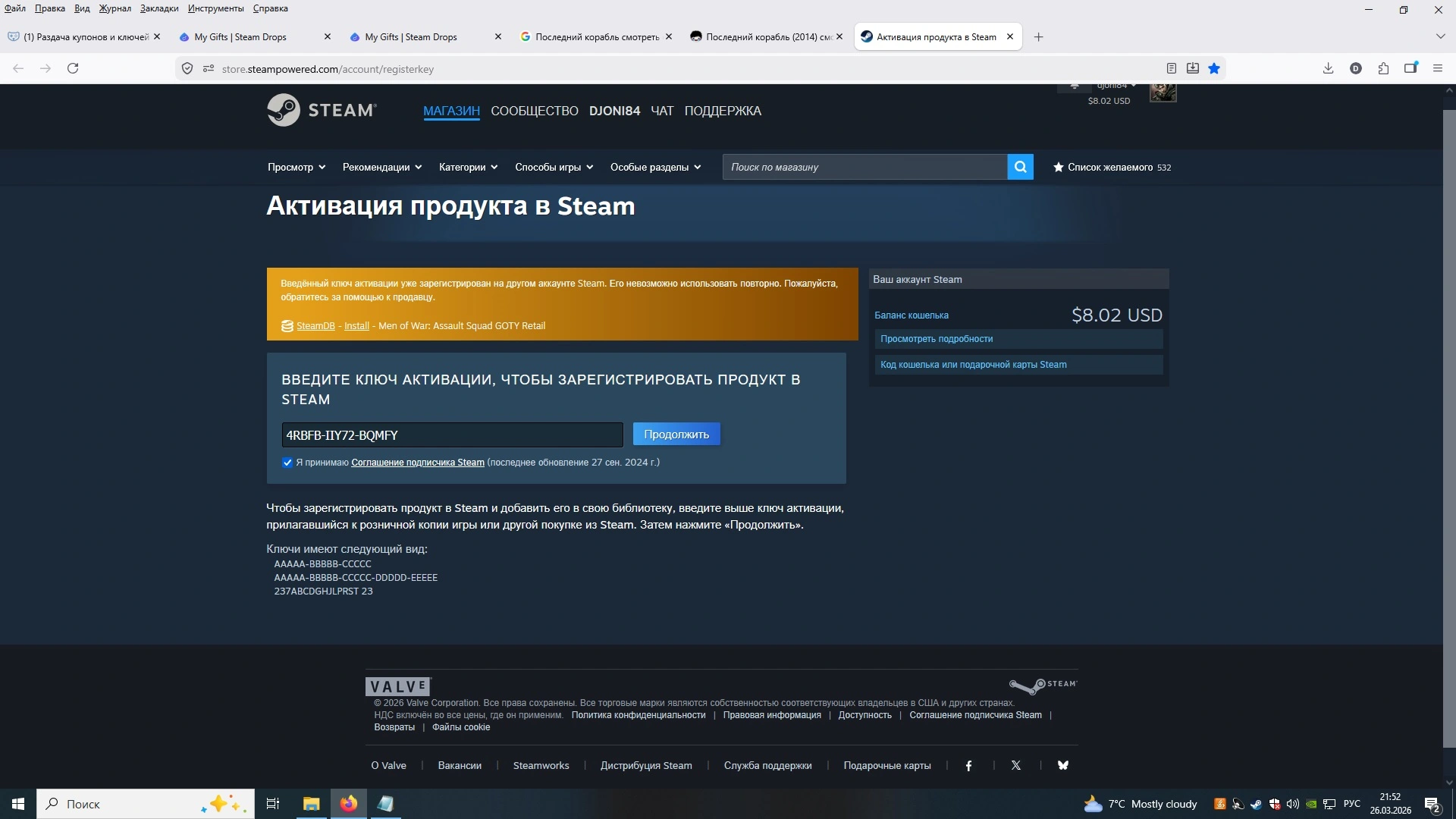Open the Firefox 'Закладки' menu
This screenshot has height=819, width=1456.
[159, 8]
